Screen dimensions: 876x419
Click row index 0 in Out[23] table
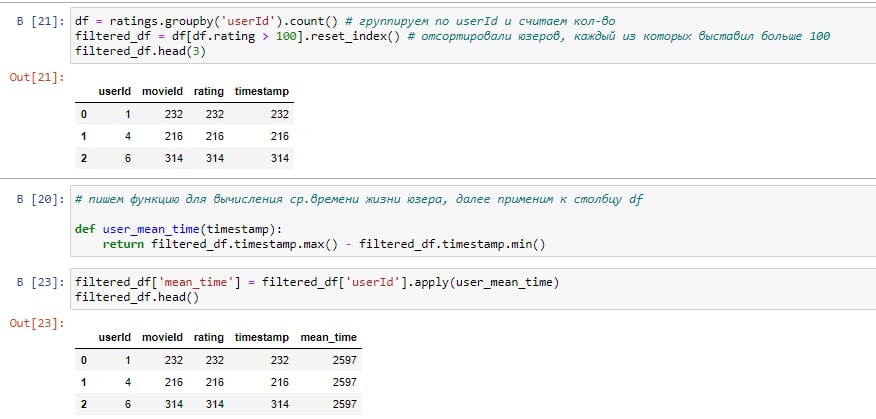click(84, 360)
